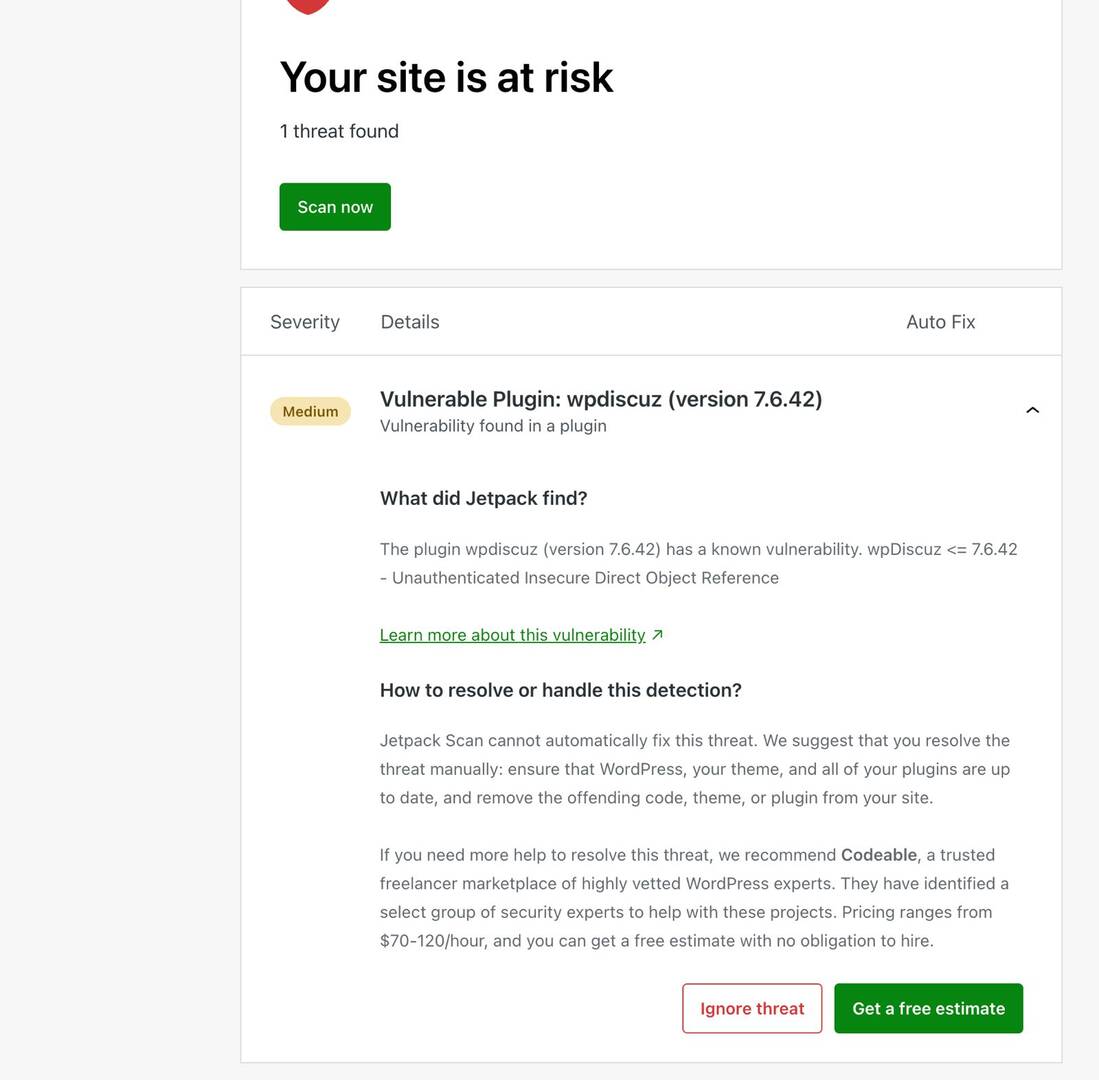Click the Medium severity badge
The image size is (1099, 1080).
[x=310, y=411]
